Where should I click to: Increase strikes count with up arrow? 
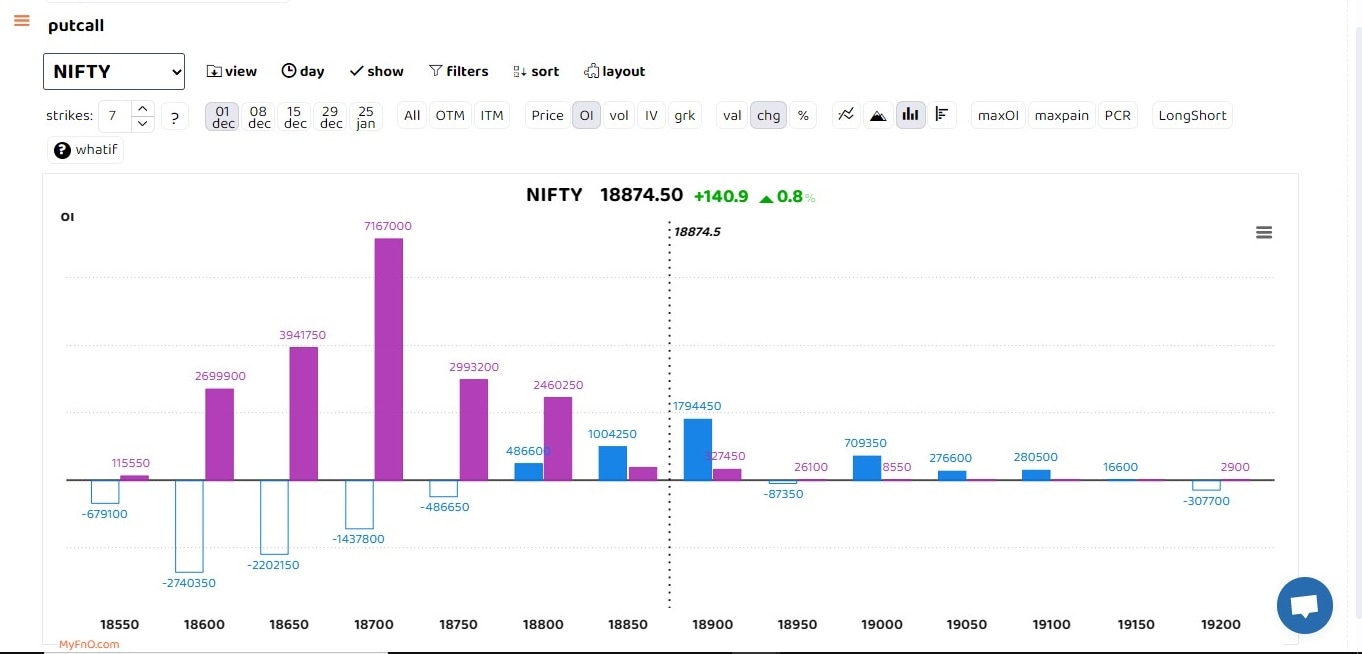click(x=143, y=108)
